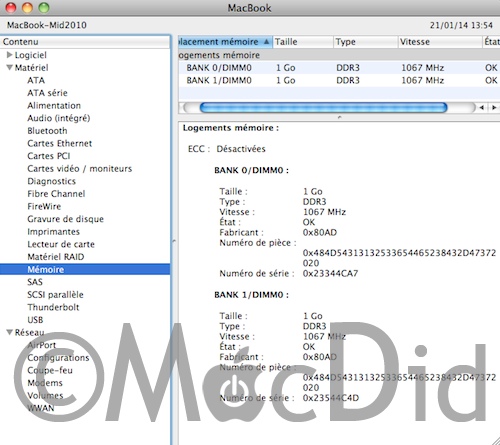Sort by État column header
The height and width of the screenshot is (445, 500).
point(491,42)
